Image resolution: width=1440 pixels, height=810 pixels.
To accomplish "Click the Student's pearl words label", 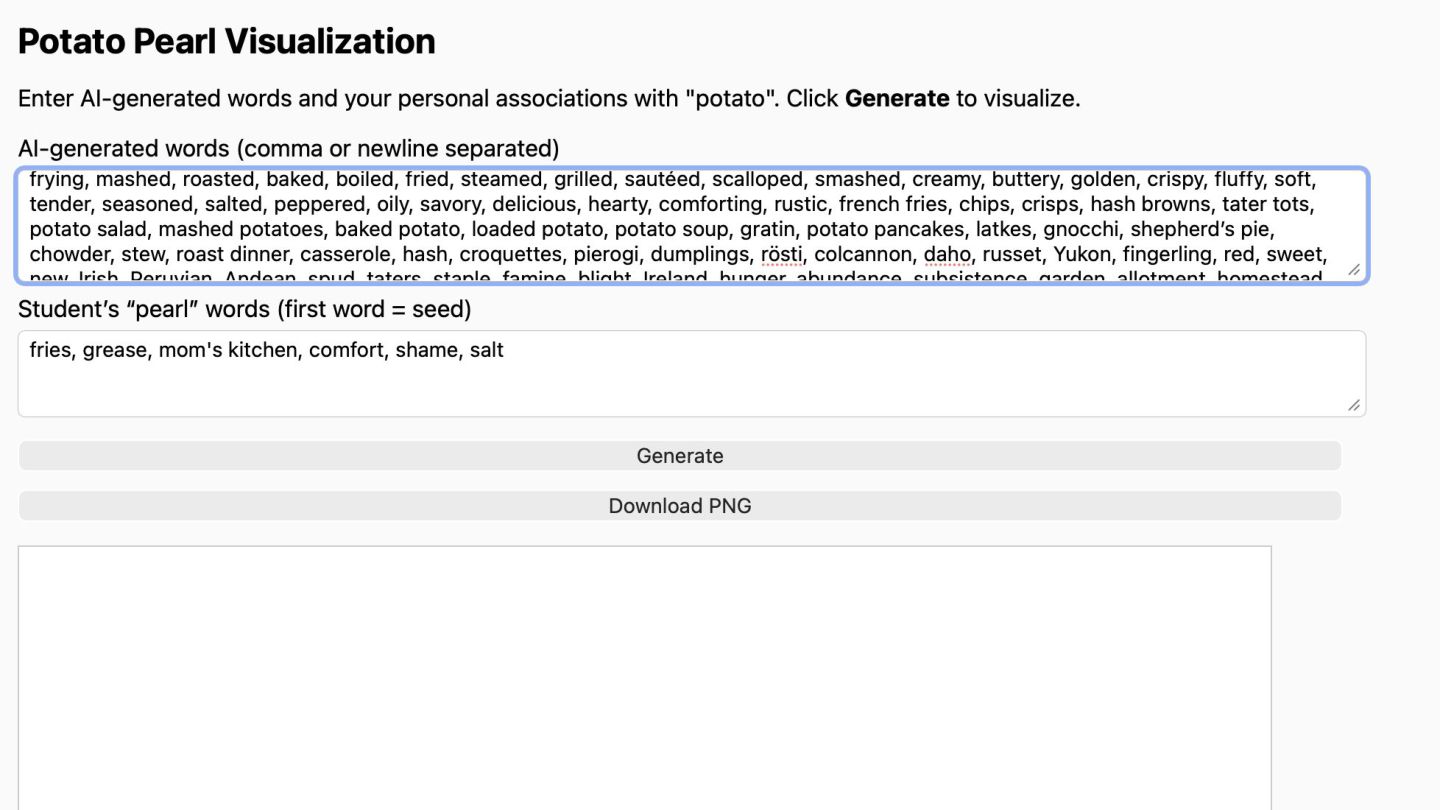I will [x=244, y=309].
